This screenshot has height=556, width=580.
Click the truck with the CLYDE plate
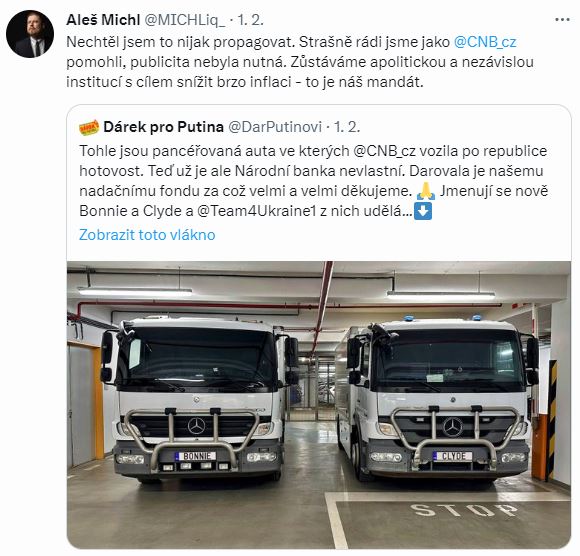pyautogui.click(x=440, y=400)
